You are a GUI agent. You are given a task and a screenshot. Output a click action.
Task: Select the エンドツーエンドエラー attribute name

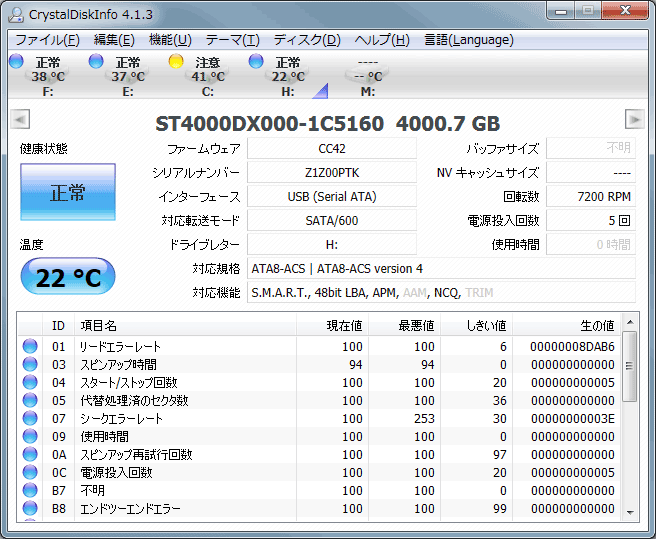pos(130,508)
